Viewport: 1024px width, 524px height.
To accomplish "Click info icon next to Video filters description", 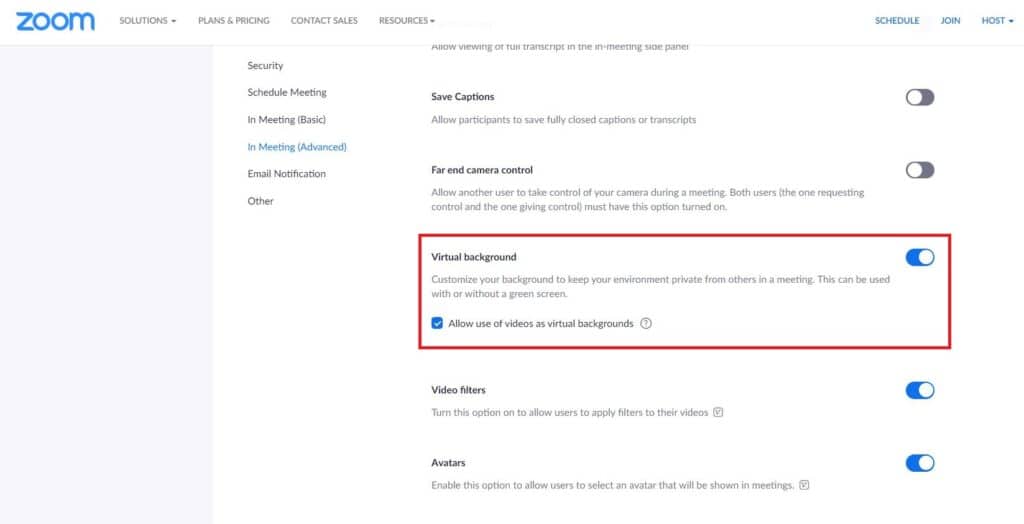I will click(x=718, y=412).
